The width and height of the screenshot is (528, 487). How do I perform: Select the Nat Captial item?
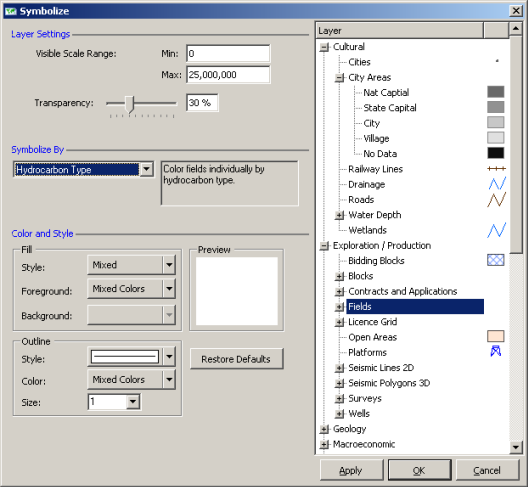coord(386,93)
